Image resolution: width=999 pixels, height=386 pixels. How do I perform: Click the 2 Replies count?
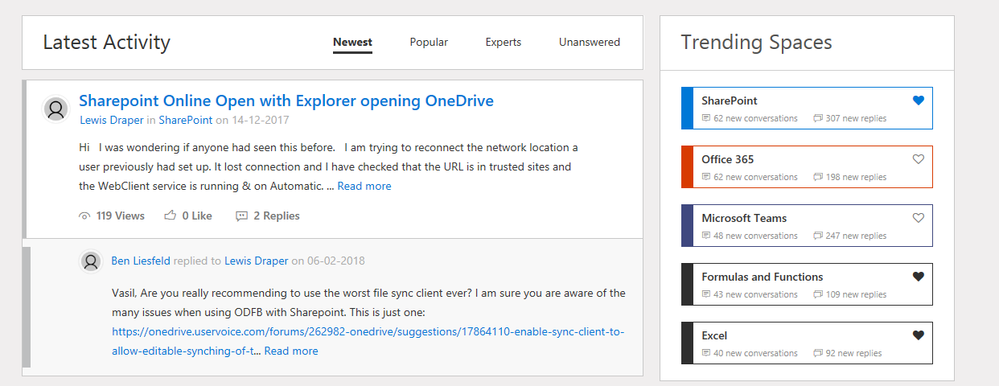[277, 216]
